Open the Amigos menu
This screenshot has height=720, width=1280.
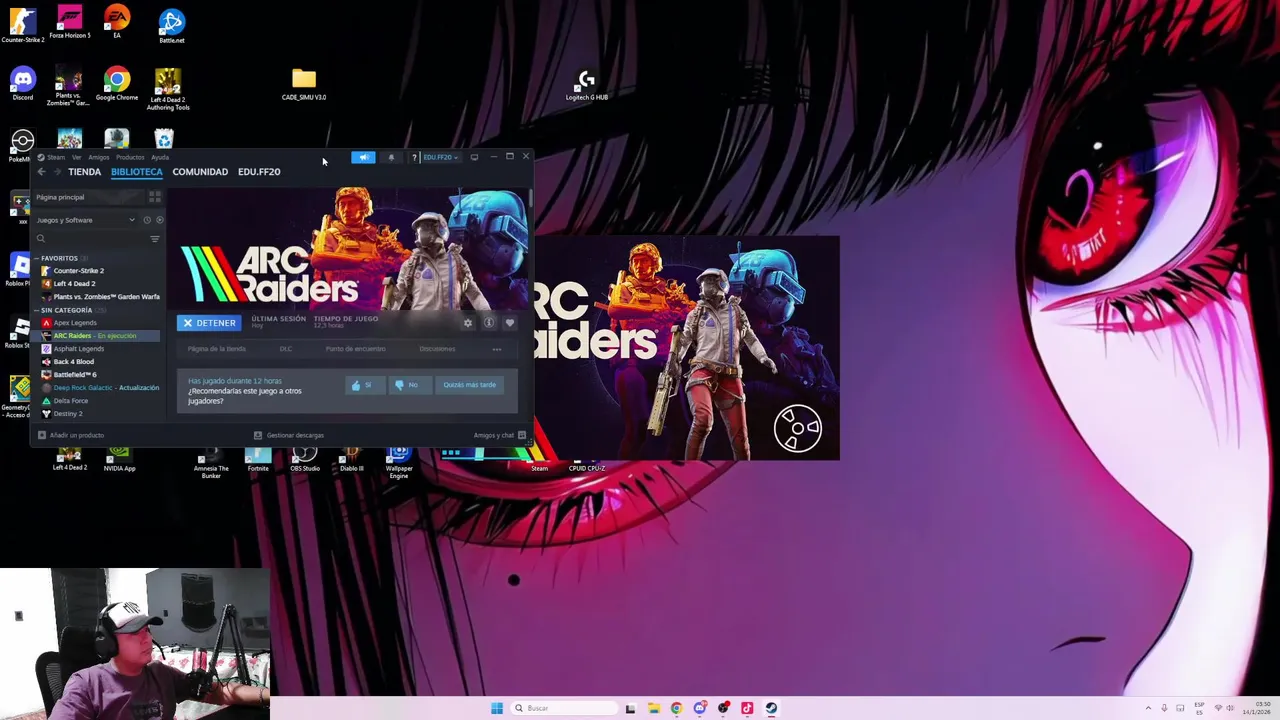tap(99, 157)
